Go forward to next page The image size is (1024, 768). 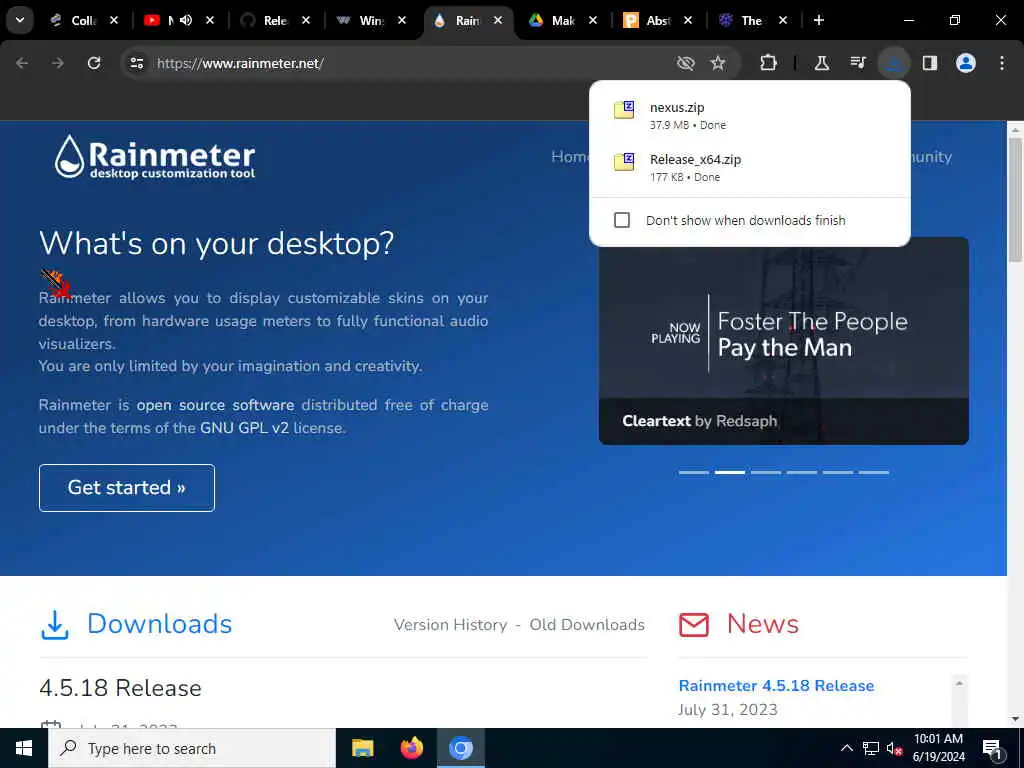(x=58, y=63)
